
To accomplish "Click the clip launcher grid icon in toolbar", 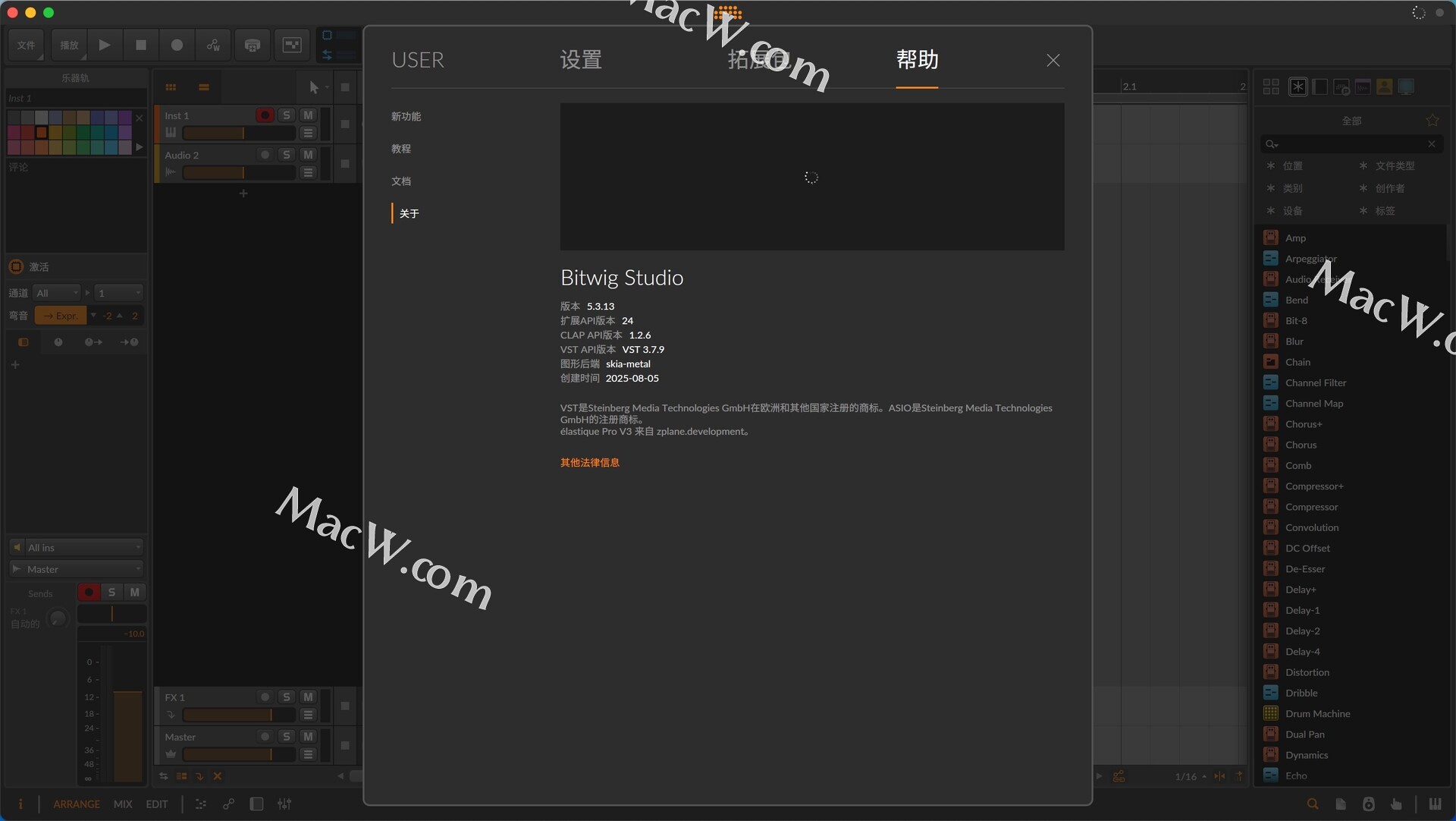I will pos(292,45).
